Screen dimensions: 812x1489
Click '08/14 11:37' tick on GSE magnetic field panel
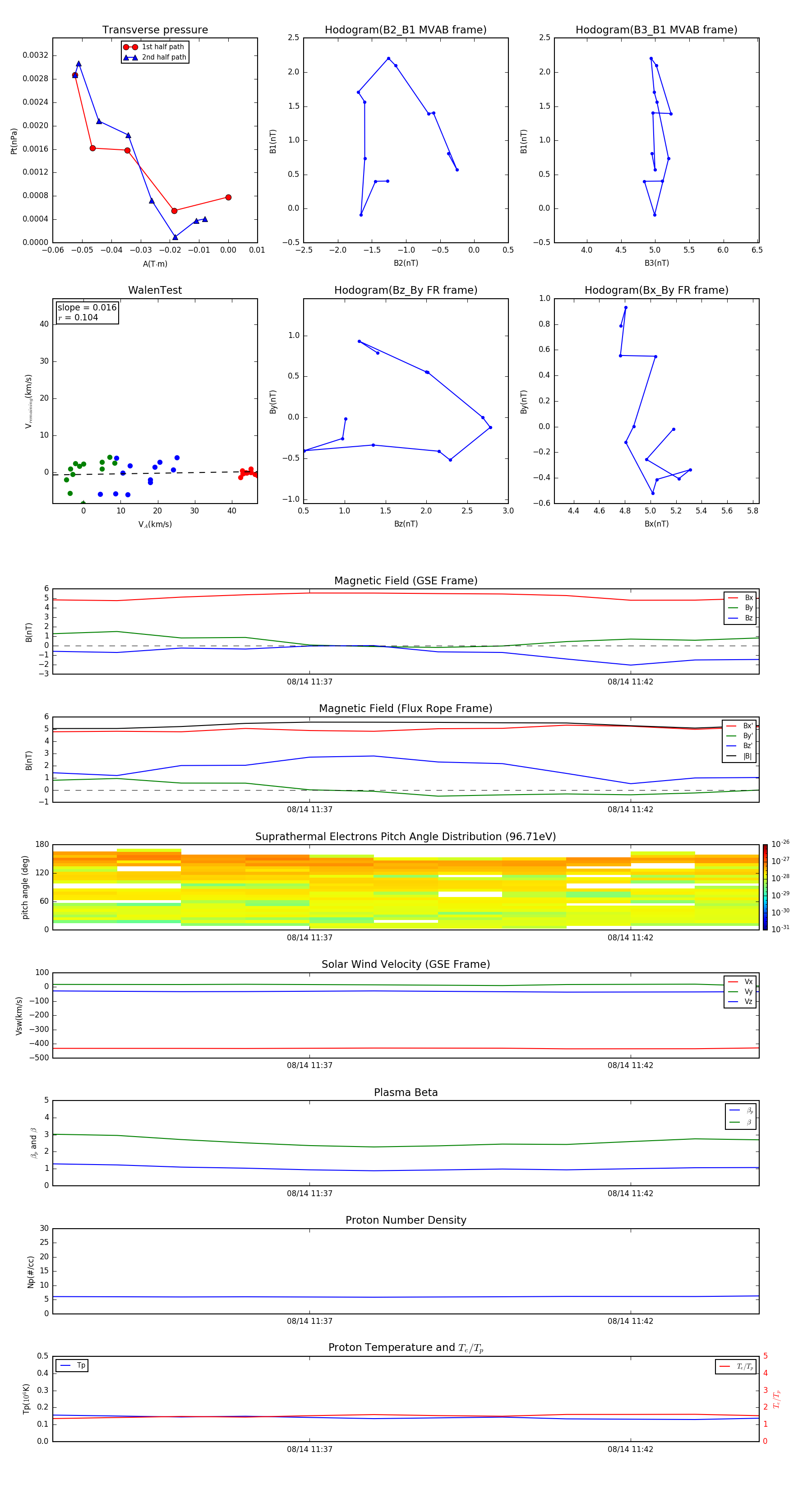tap(310, 682)
